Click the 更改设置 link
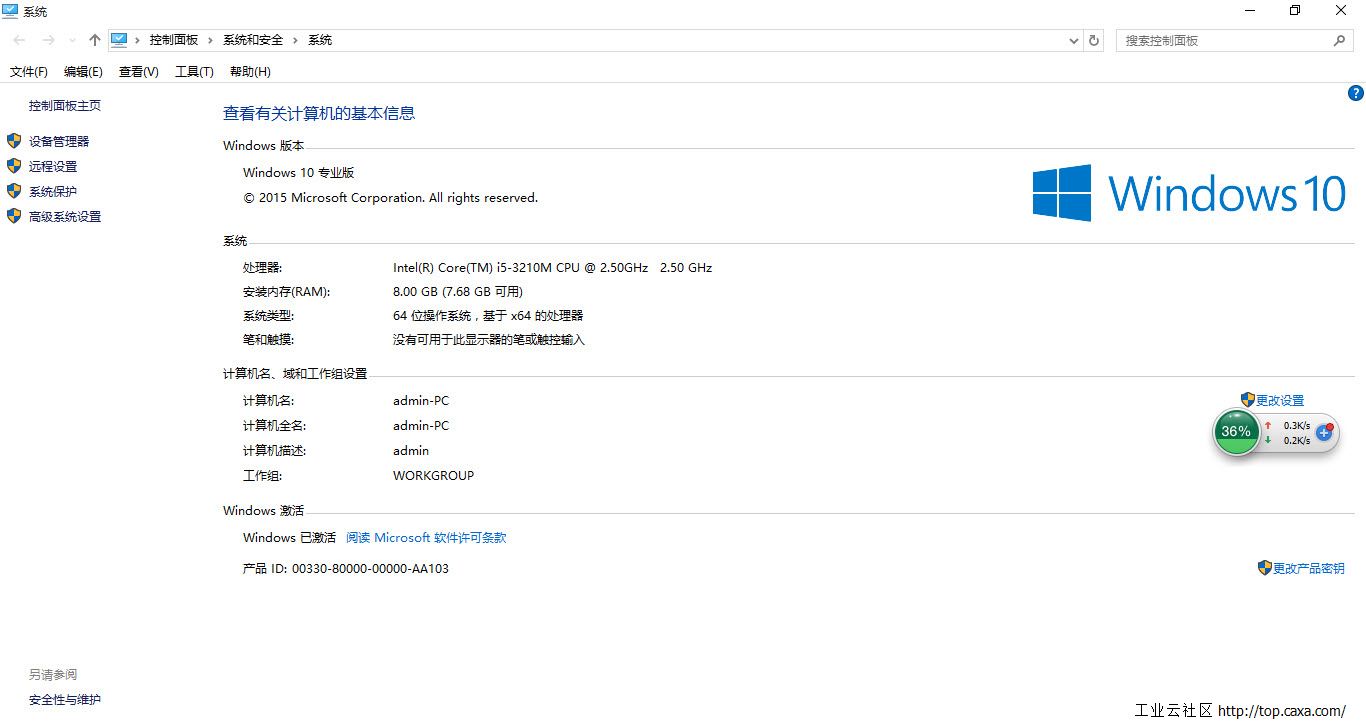This screenshot has width=1366, height=728. pyautogui.click(x=1280, y=400)
